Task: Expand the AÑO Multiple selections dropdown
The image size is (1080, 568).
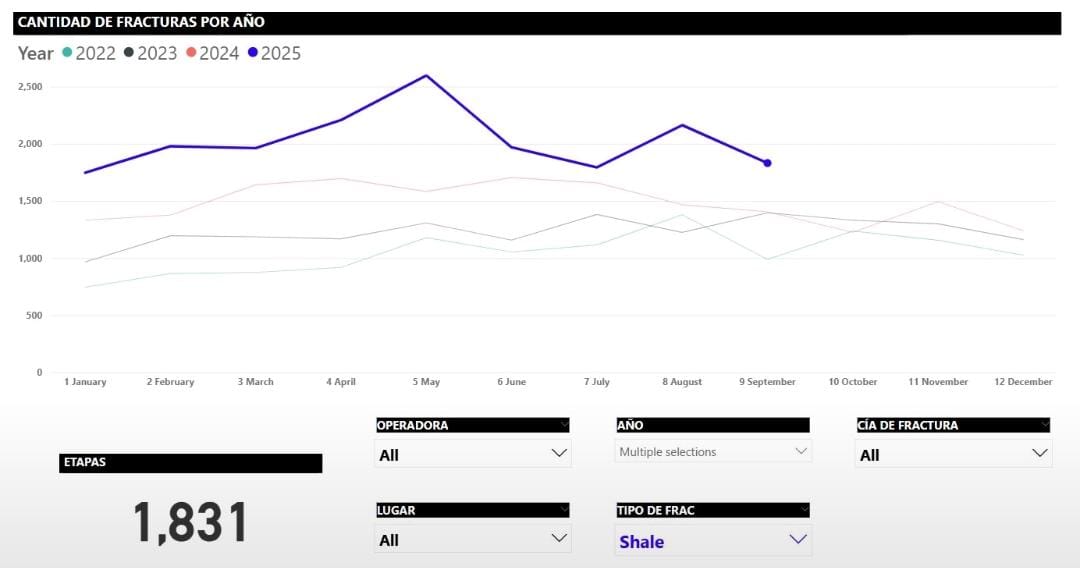Action: coord(712,452)
